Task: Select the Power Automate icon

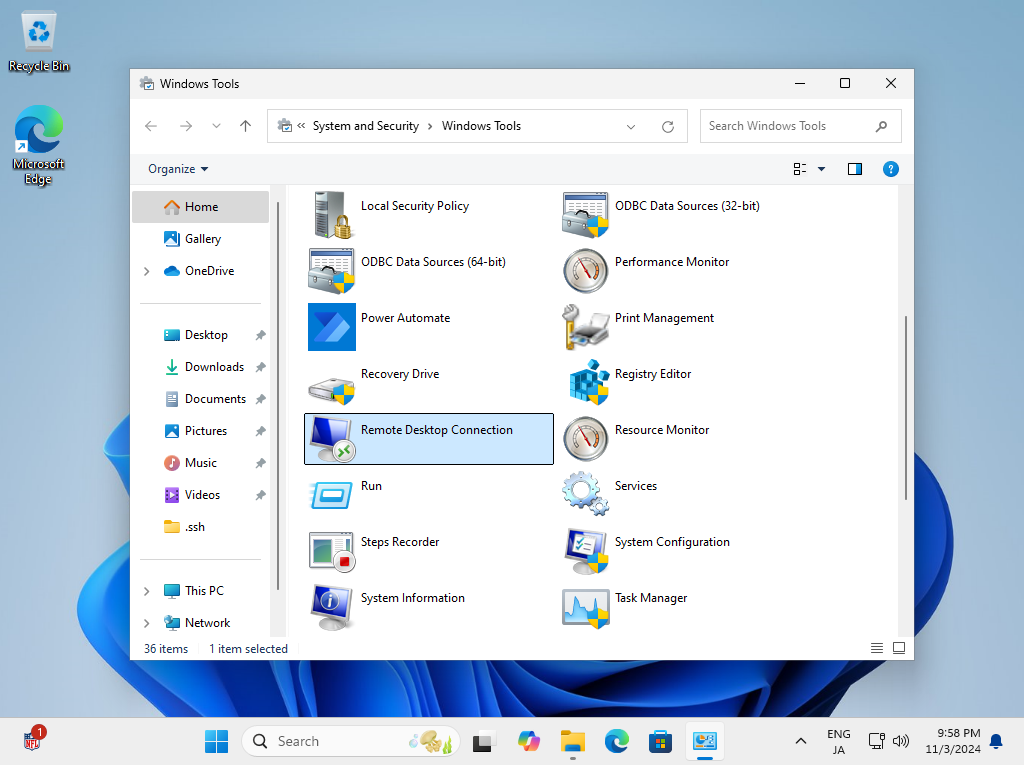Action: click(332, 327)
